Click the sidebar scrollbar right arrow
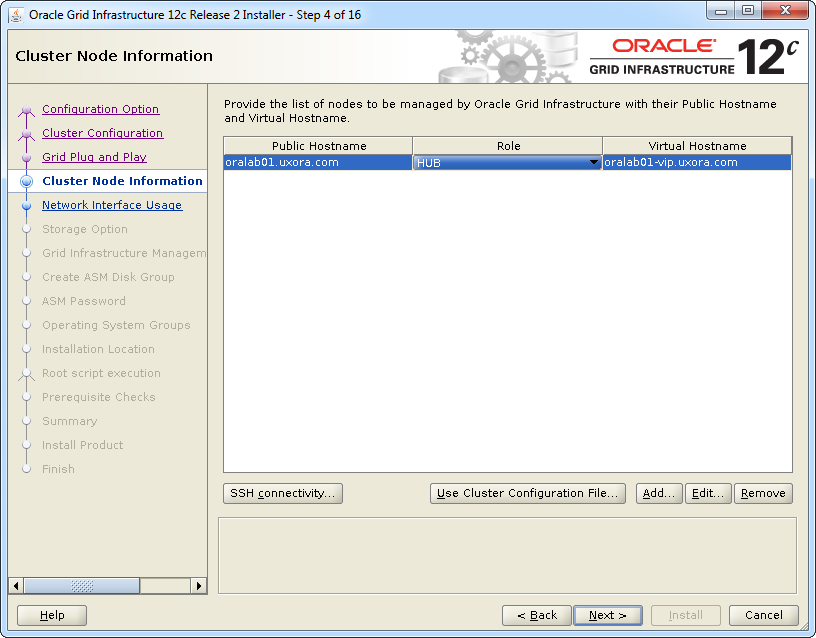Screen dimensions: 816x638 [199, 586]
